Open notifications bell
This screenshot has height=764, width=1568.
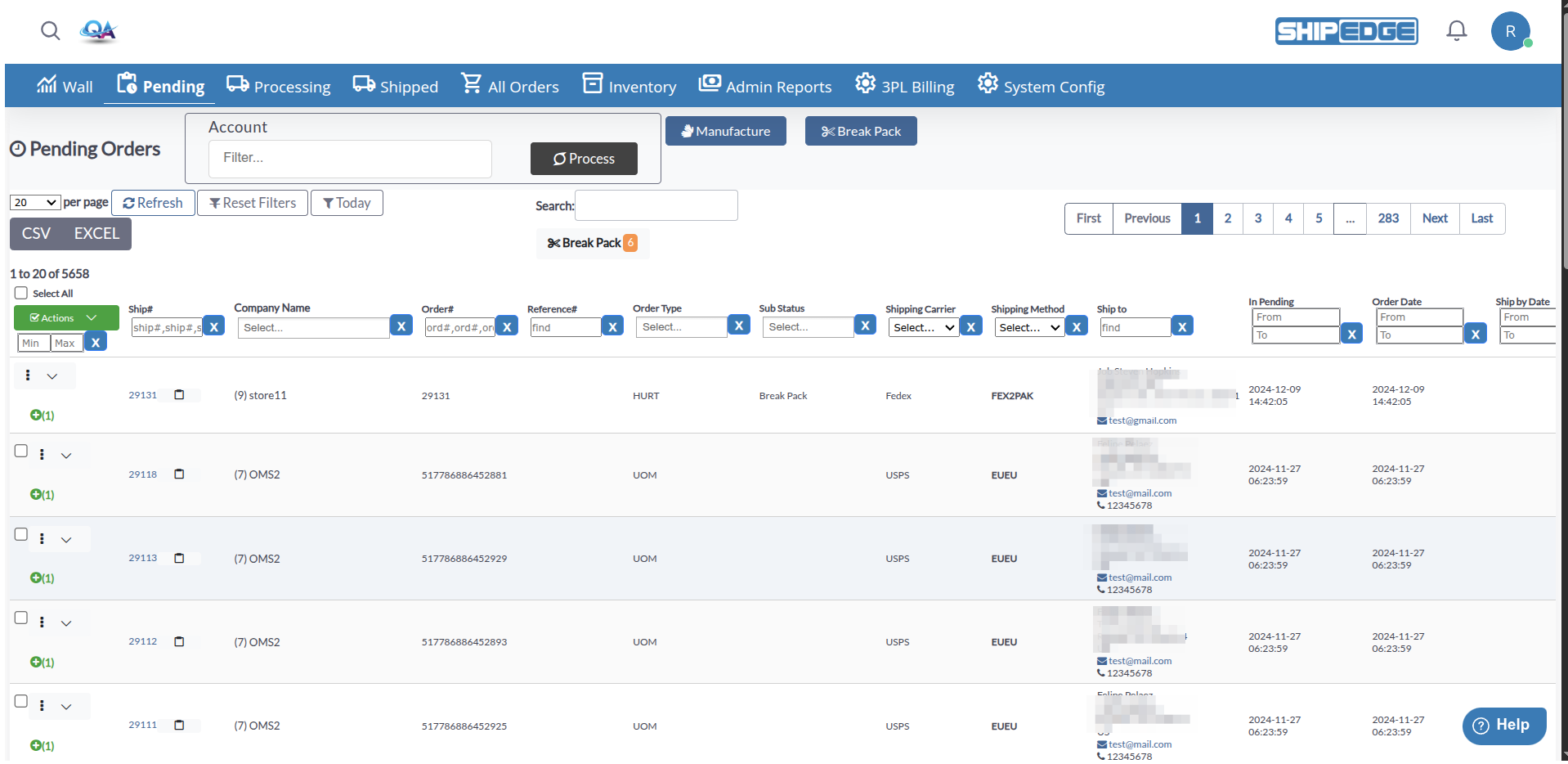tap(1456, 31)
